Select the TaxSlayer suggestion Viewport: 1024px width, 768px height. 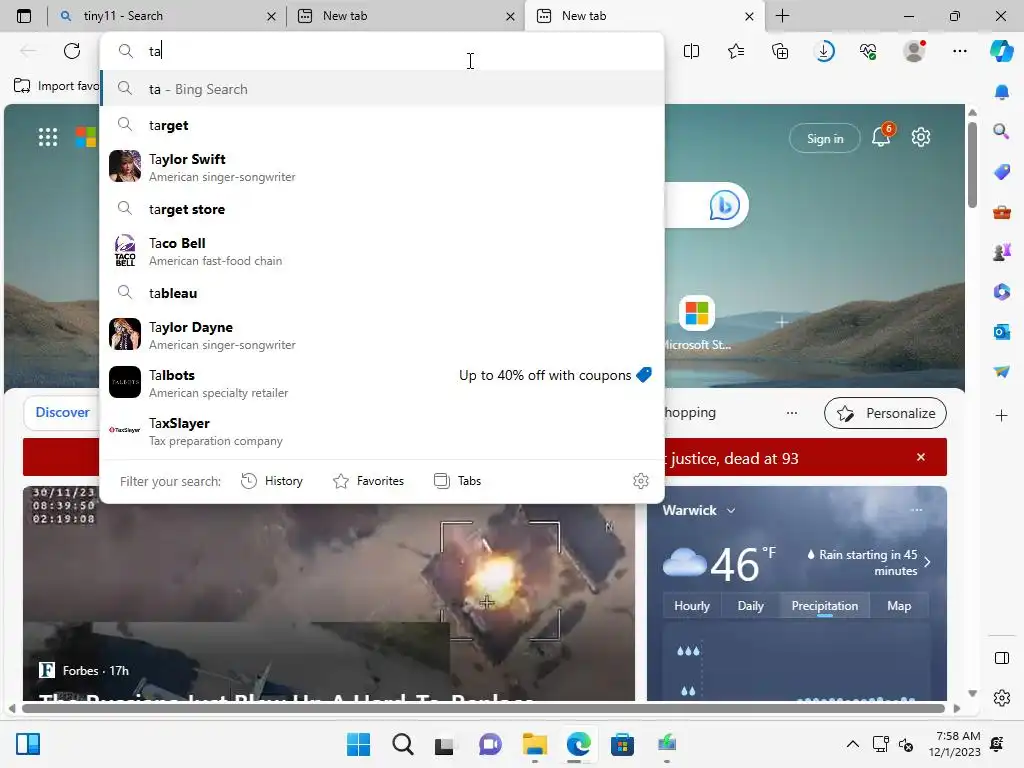[x=382, y=431]
